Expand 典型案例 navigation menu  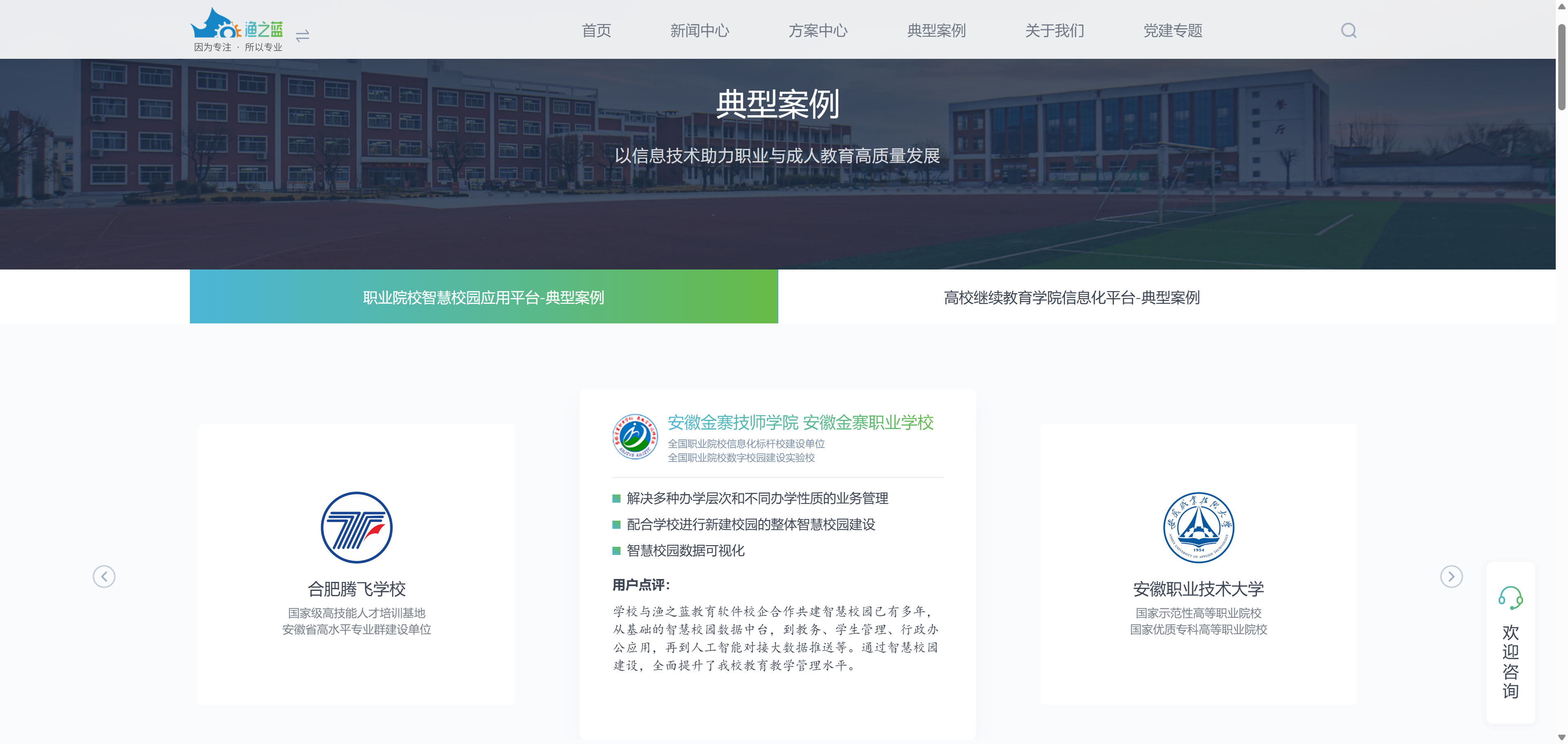pyautogui.click(x=936, y=31)
